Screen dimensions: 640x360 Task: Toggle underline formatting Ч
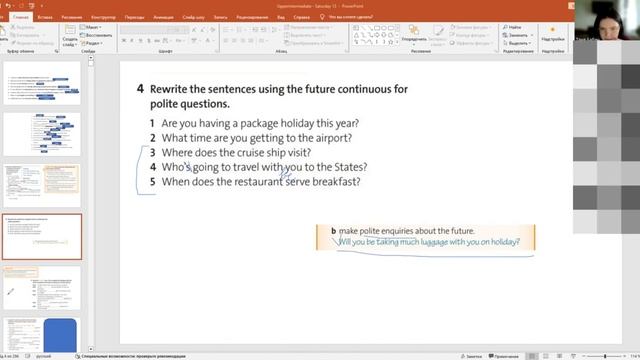coord(140,41)
